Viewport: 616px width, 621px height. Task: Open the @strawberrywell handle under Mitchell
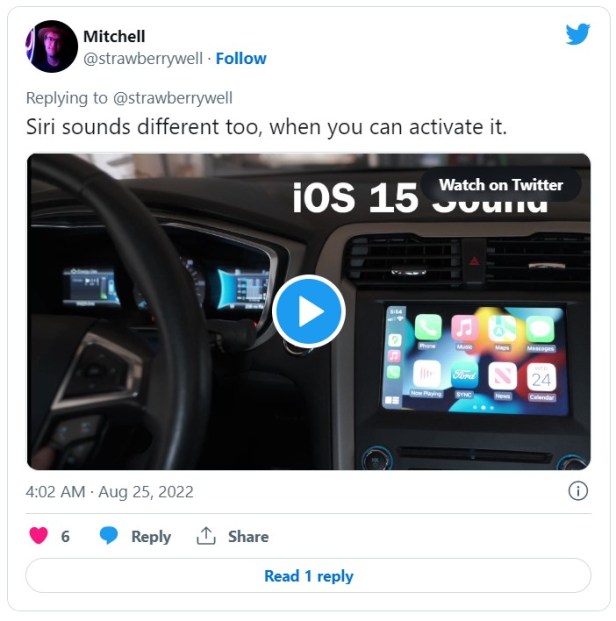[143, 59]
